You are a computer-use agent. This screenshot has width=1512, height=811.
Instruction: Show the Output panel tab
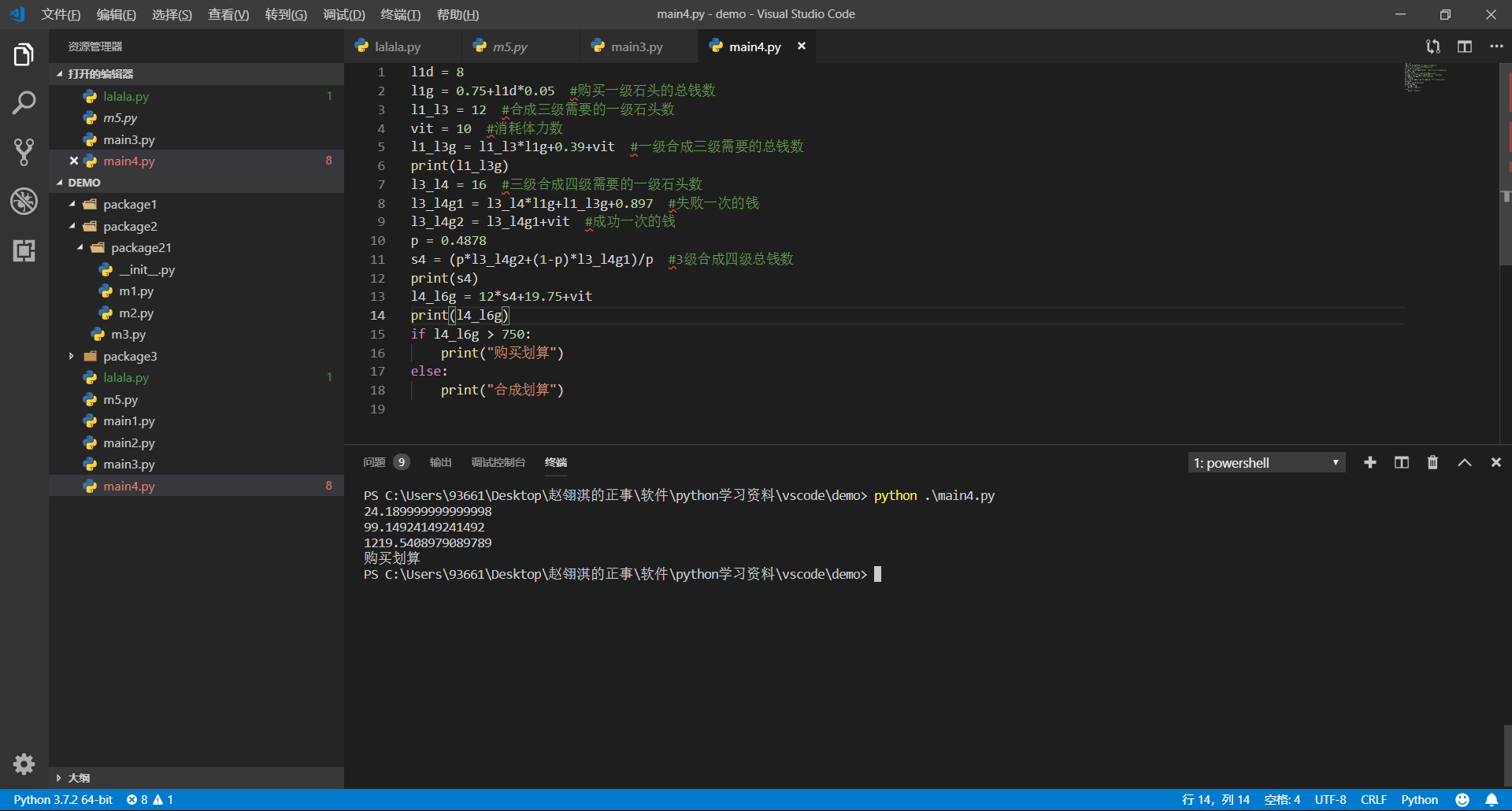(440, 462)
